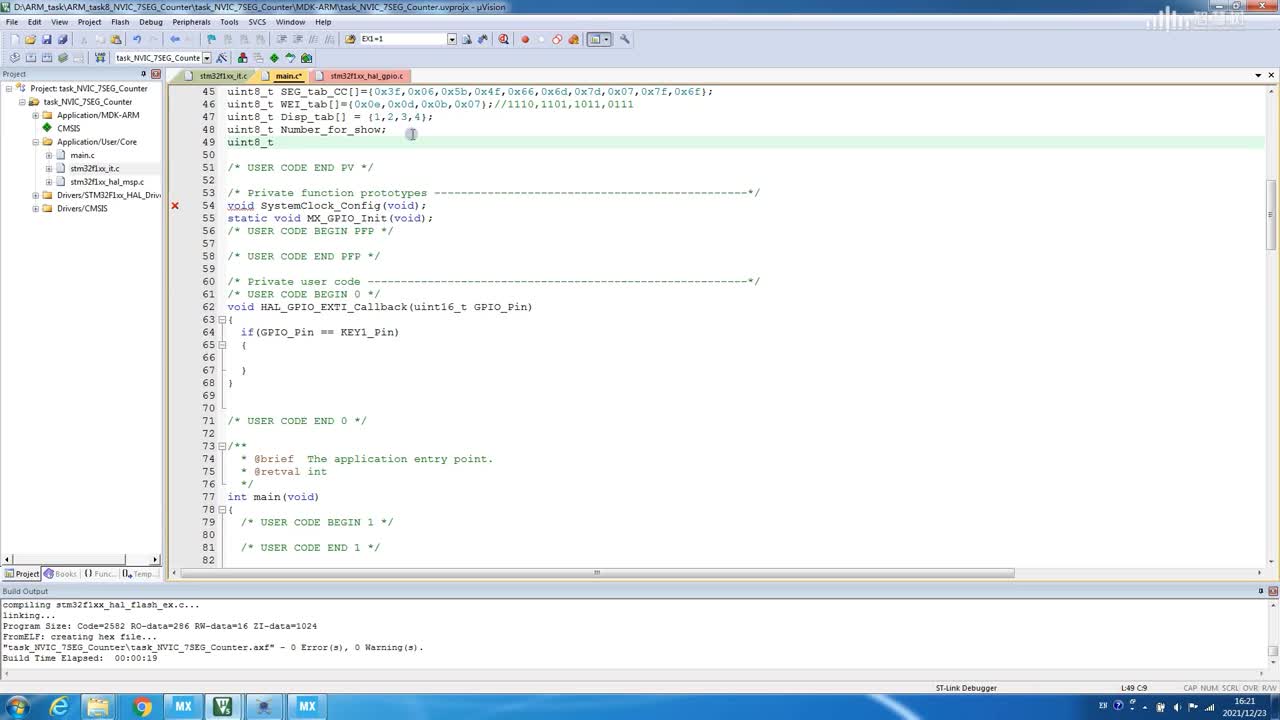This screenshot has width=1280, height=720.
Task: Click the editor vertical scrollbar thumb
Action: [x=1271, y=215]
